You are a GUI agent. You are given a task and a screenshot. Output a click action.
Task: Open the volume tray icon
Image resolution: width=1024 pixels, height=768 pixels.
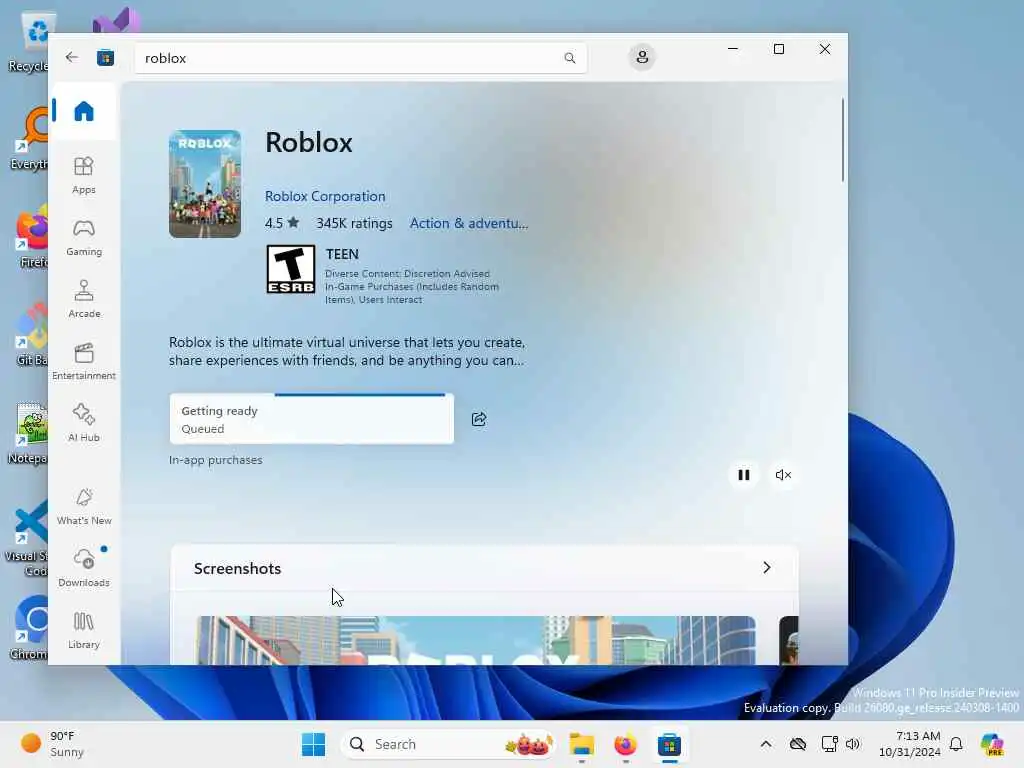pyautogui.click(x=853, y=744)
